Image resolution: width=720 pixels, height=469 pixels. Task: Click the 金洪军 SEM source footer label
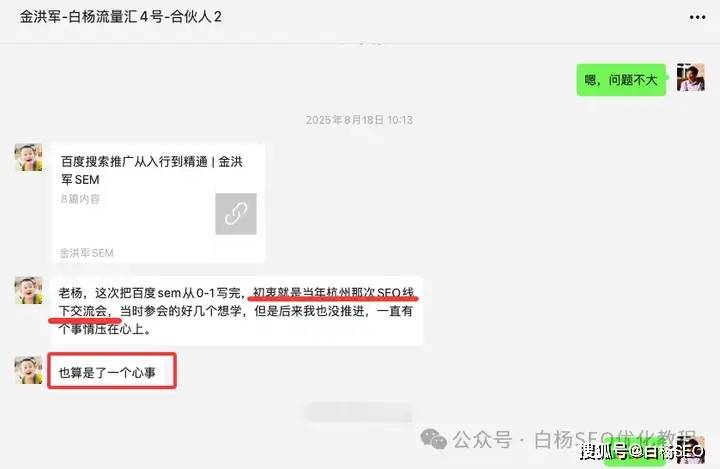coord(87,253)
